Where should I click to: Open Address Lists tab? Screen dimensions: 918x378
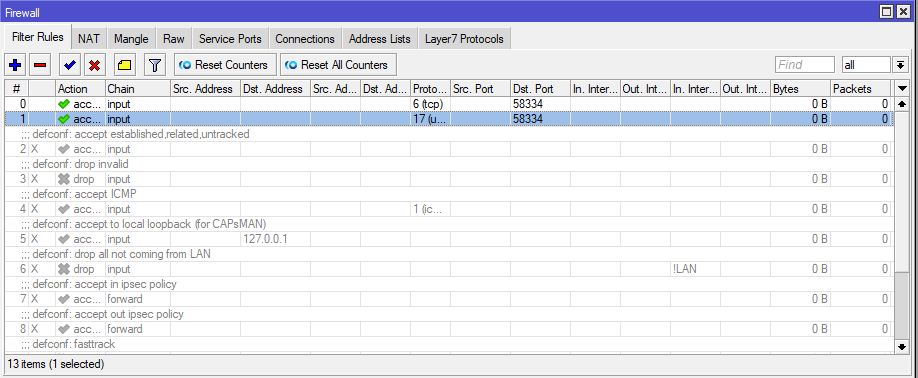[x=379, y=39]
